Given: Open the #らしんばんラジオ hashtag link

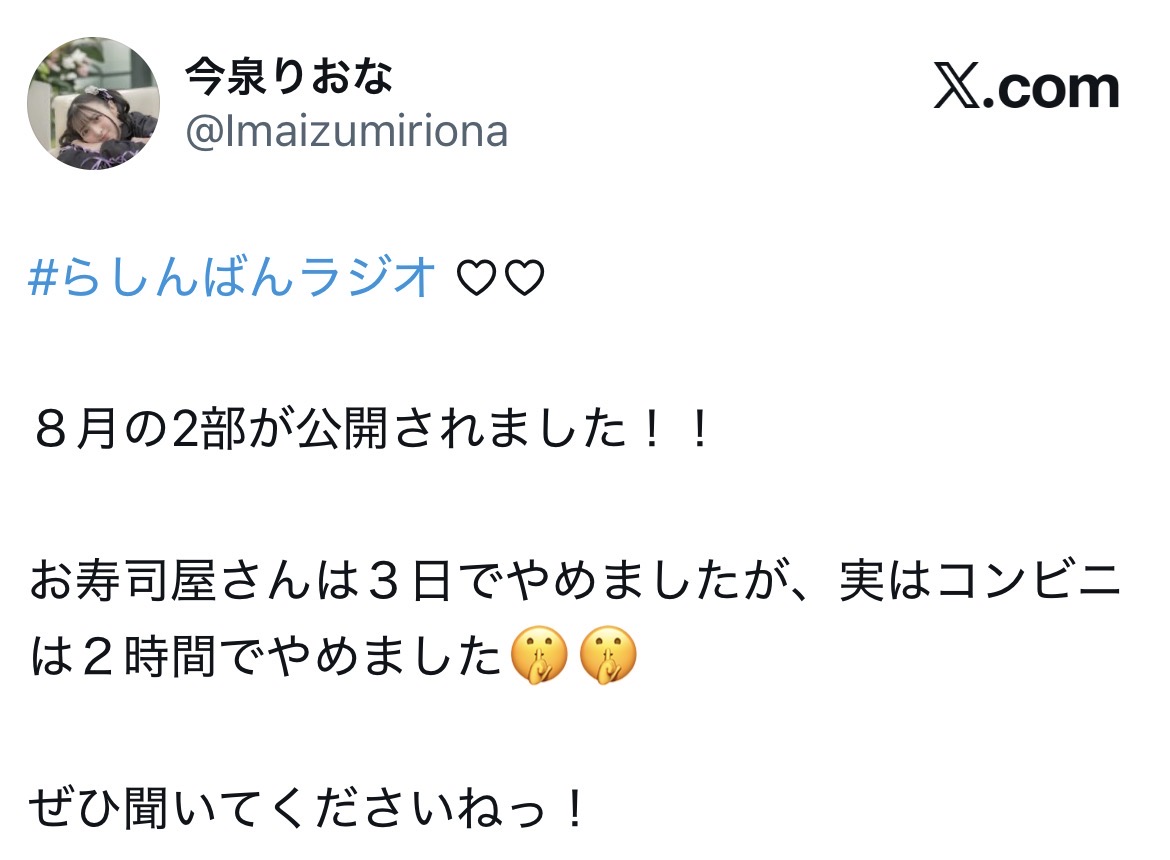Looking at the screenshot, I should [232, 277].
